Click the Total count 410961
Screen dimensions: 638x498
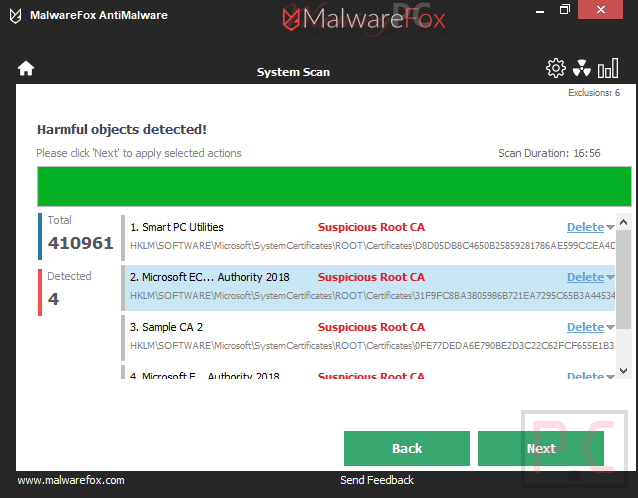tap(81, 243)
